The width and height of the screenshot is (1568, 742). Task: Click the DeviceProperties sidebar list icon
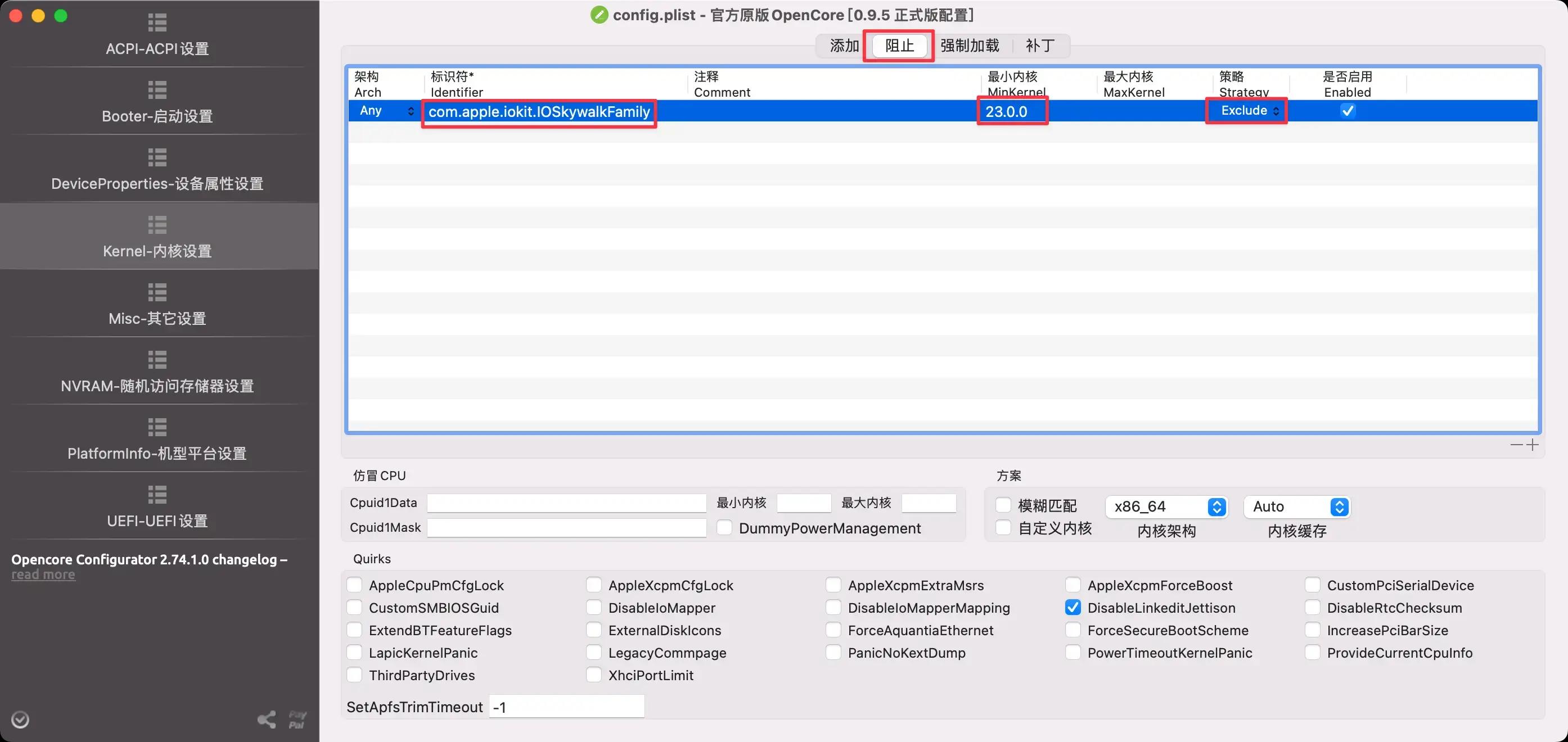[x=157, y=157]
